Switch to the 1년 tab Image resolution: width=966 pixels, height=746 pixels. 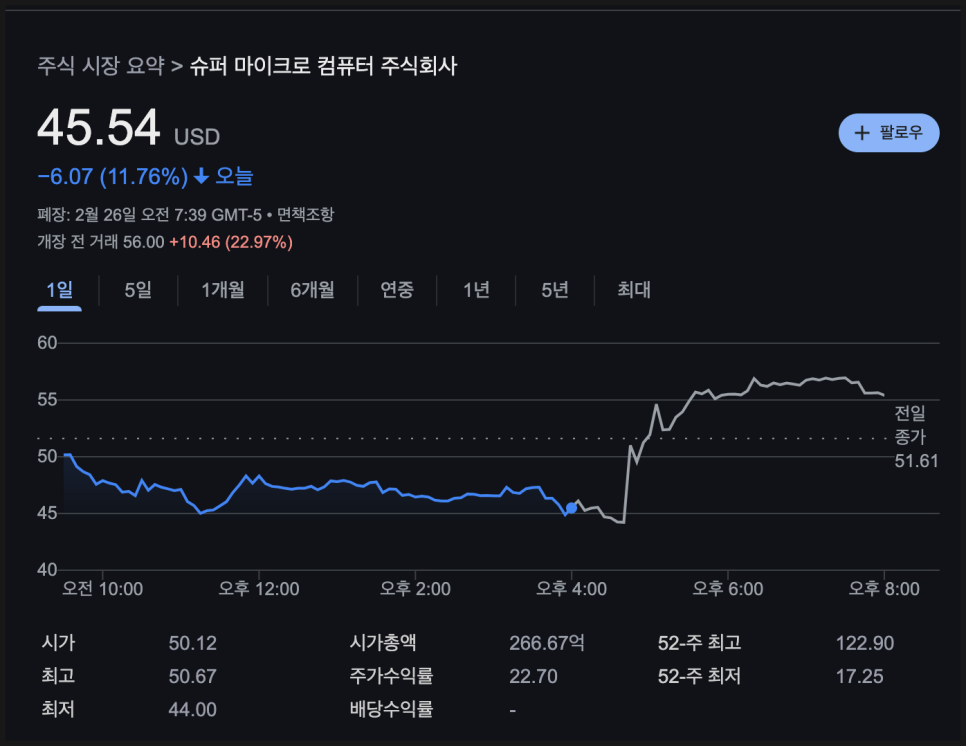476,290
